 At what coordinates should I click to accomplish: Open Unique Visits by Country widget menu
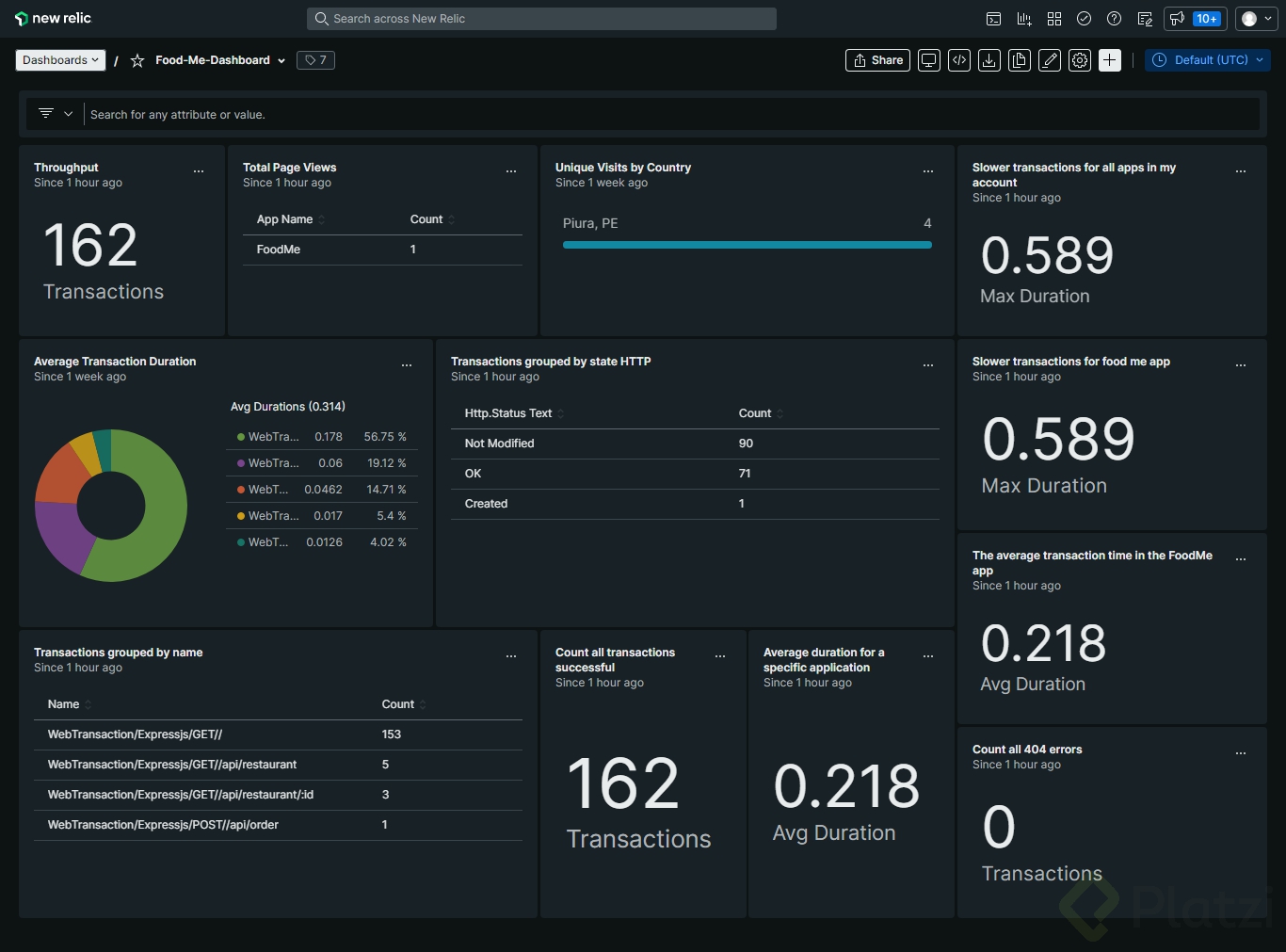coord(928,171)
